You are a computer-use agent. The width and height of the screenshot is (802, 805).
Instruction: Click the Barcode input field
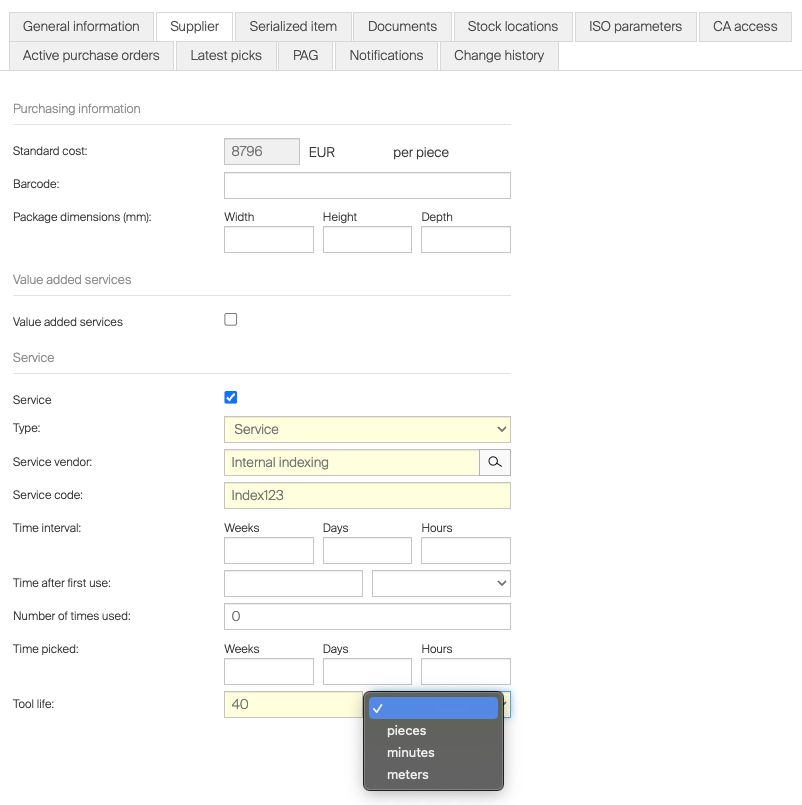(367, 185)
